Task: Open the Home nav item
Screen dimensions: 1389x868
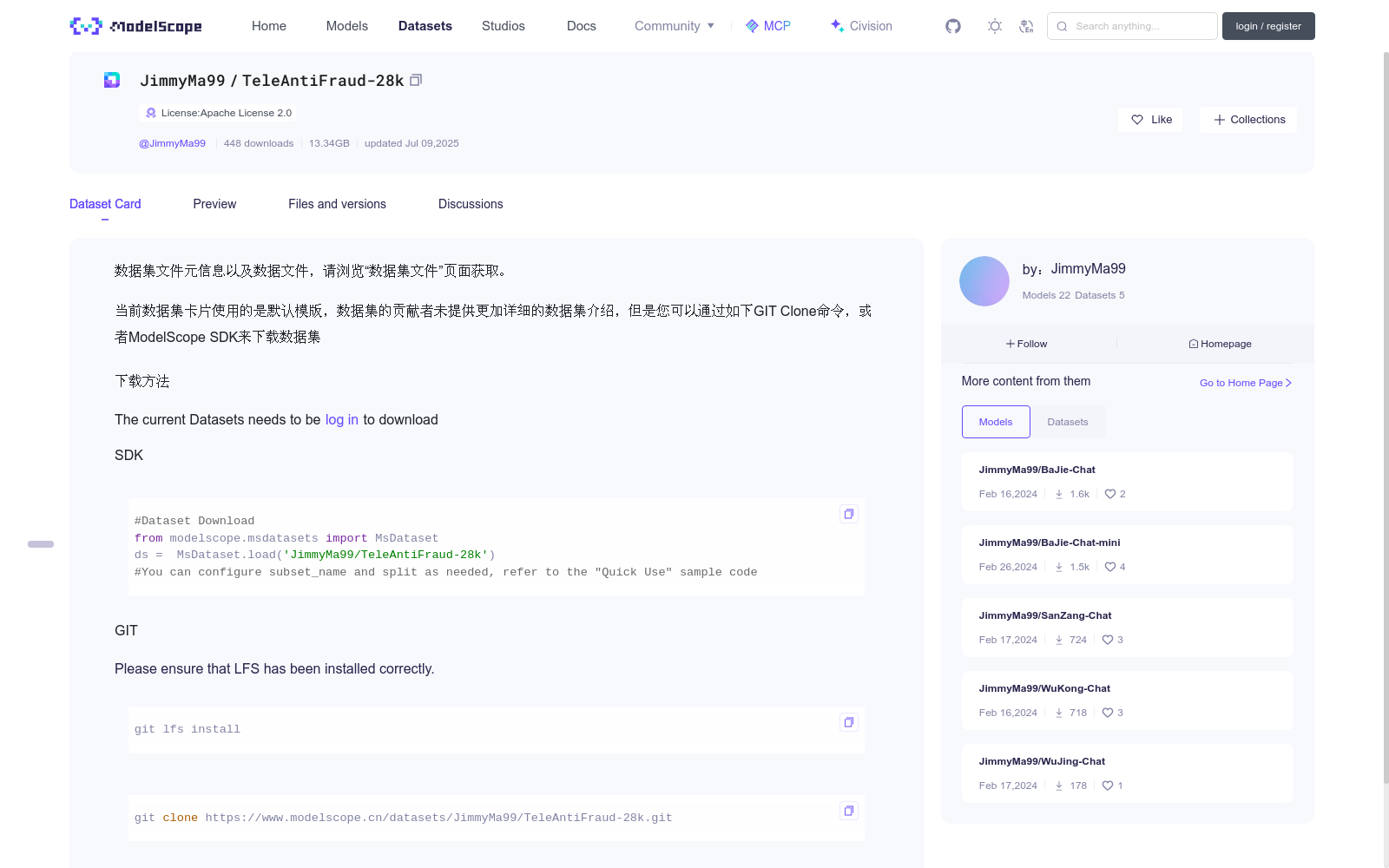Action: coord(269,26)
